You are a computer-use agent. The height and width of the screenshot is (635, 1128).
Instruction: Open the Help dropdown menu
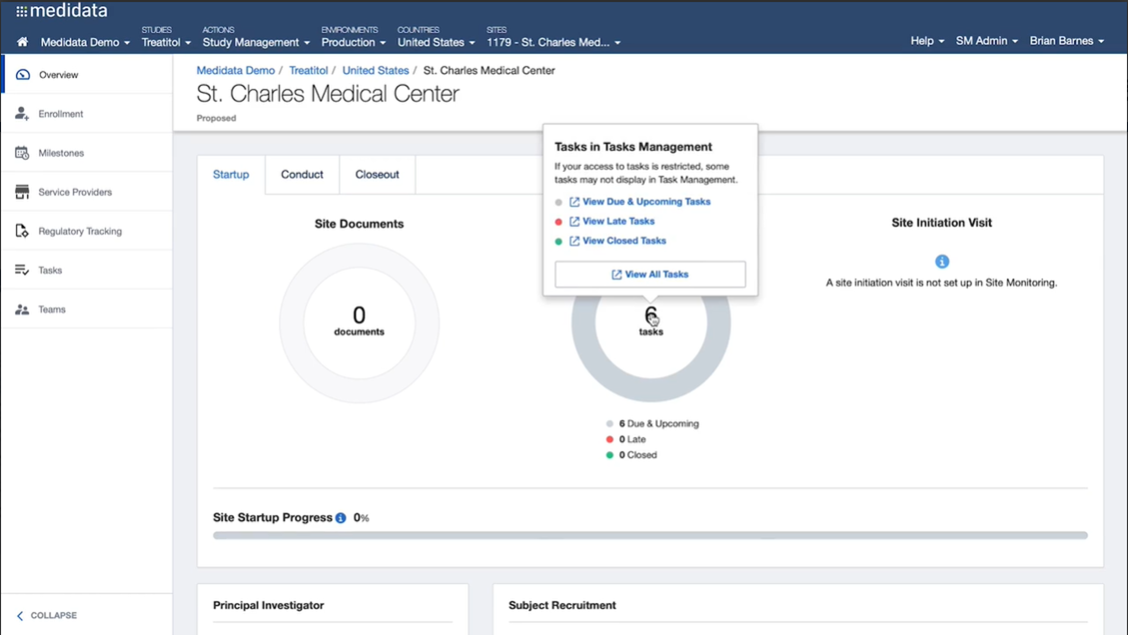pos(927,41)
